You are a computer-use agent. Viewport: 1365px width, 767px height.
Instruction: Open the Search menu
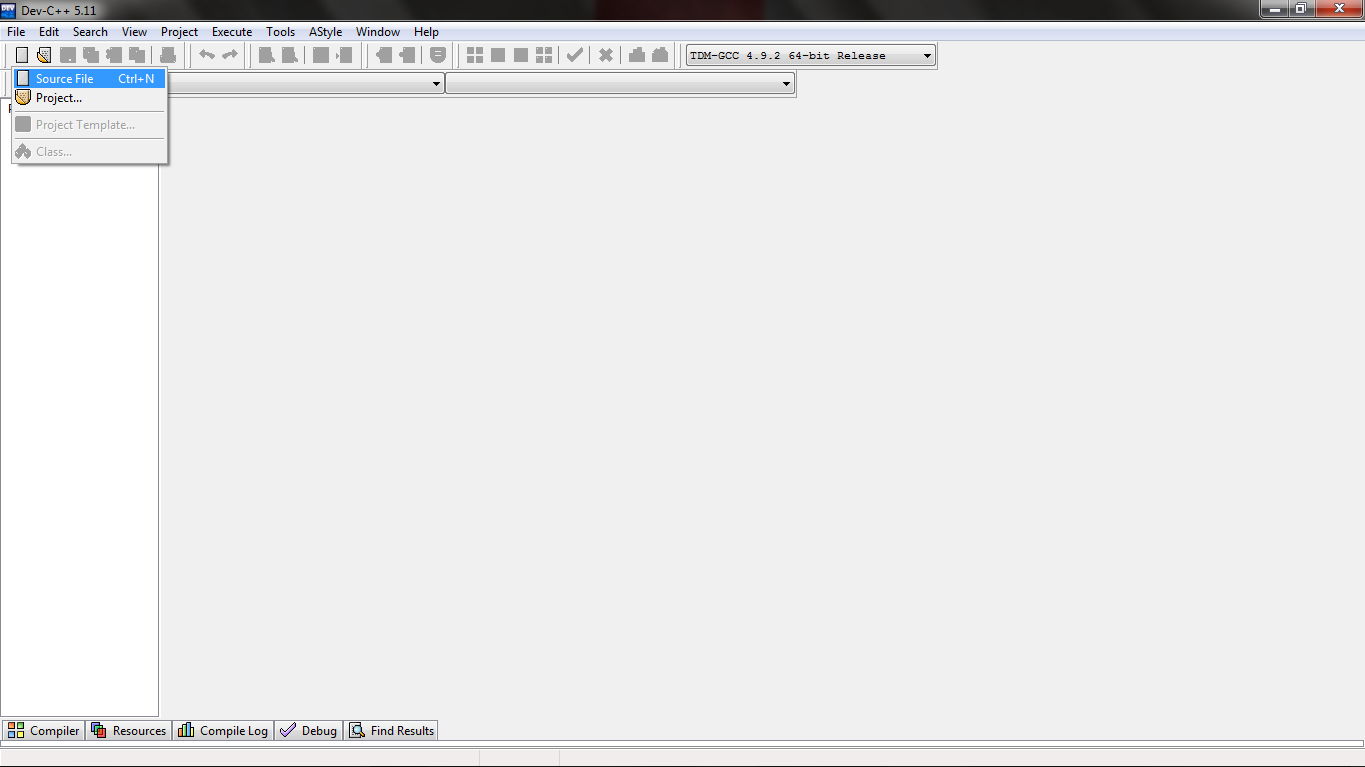[90, 32]
